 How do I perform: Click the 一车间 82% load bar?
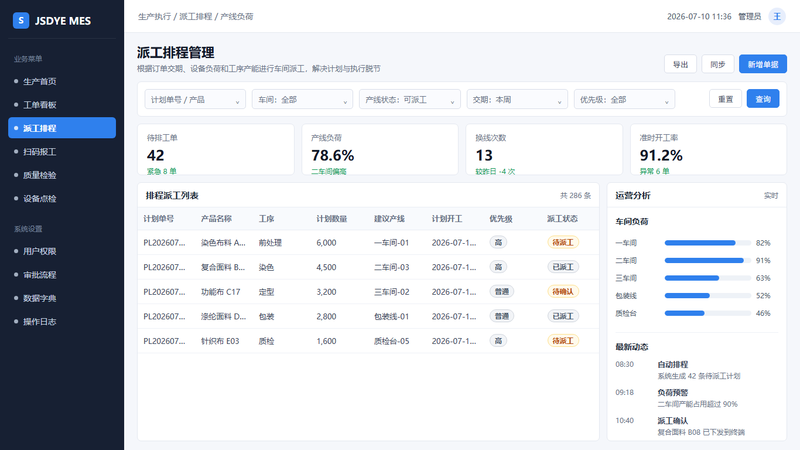coord(707,243)
